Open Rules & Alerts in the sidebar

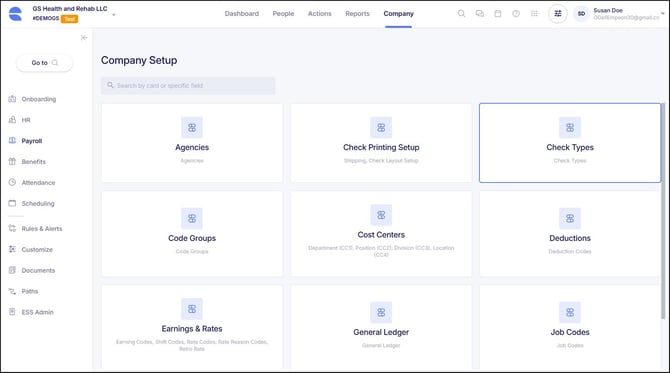click(35, 229)
